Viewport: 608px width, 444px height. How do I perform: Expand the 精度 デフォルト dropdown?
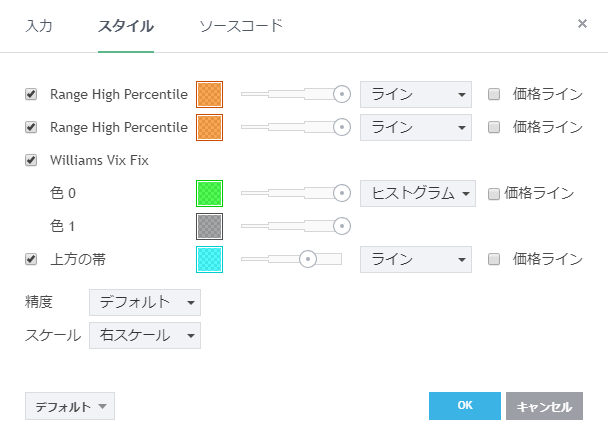145,301
